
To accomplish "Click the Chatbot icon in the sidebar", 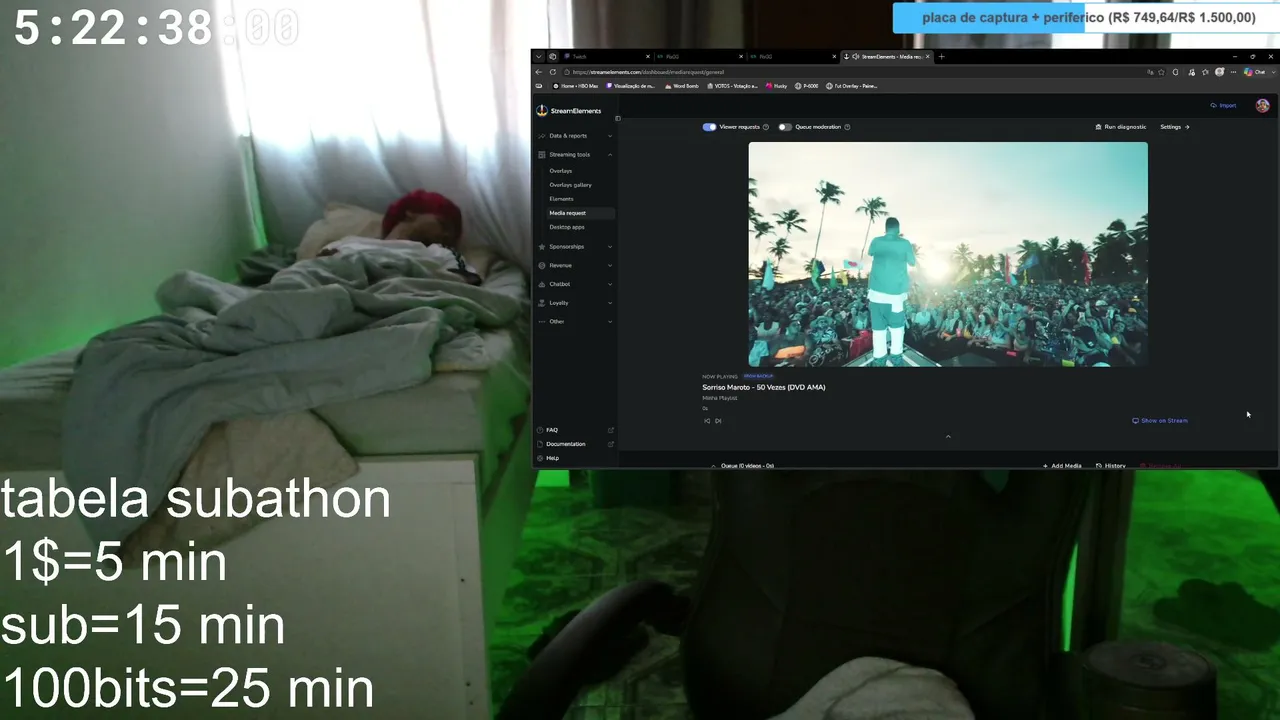I will (x=541, y=284).
